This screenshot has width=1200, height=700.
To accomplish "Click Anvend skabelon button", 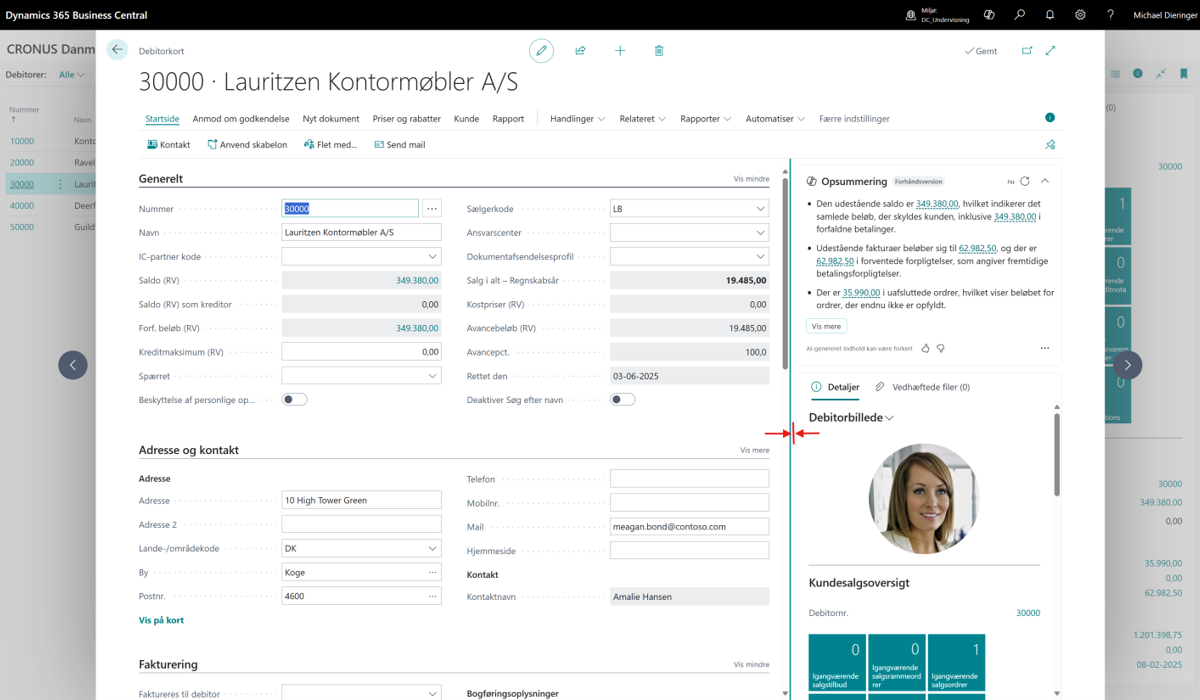I will pyautogui.click(x=247, y=145).
